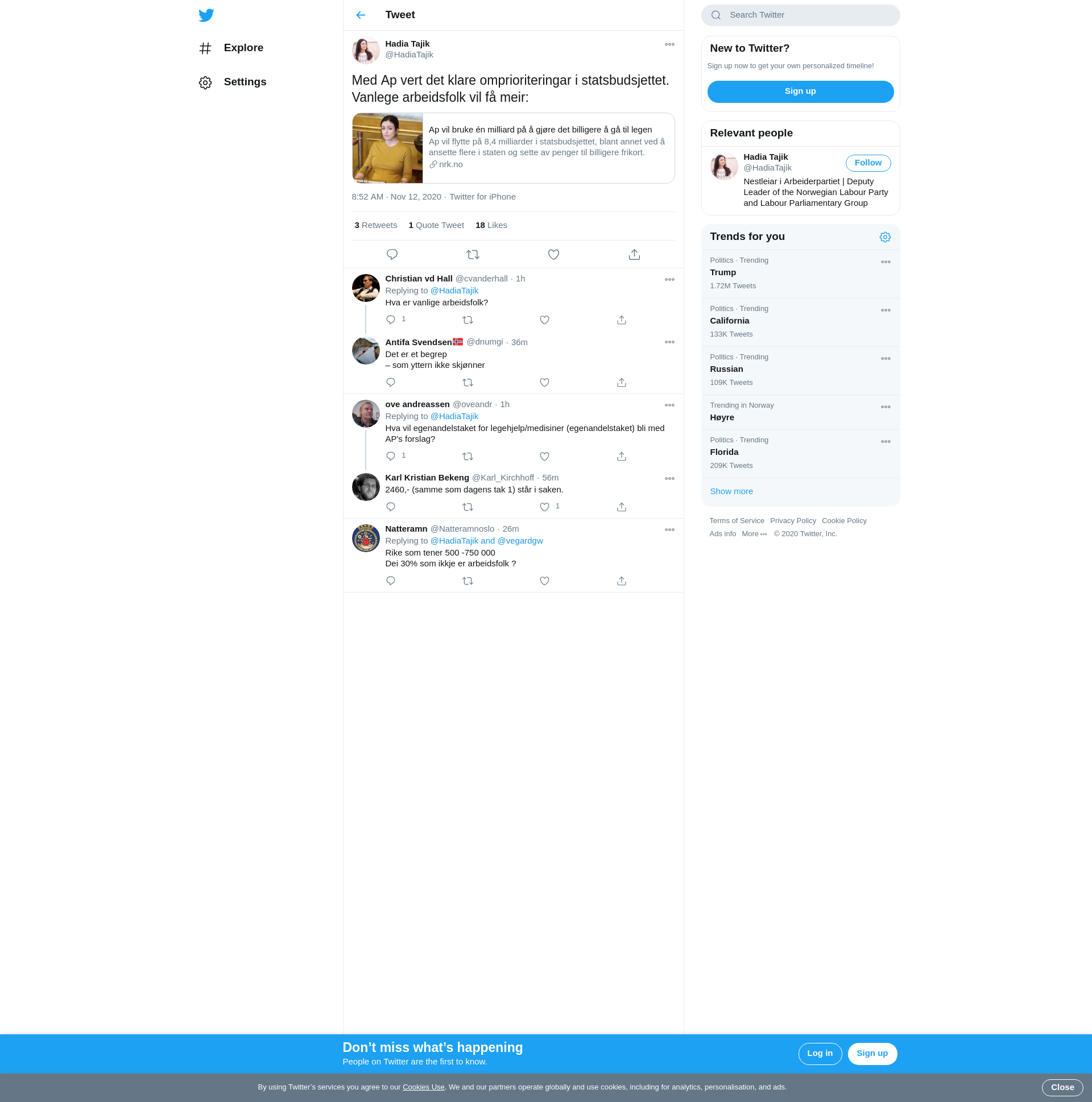1092x1102 pixels.
Task: Reply to Karl Kristian Bekeng's tweet
Action: (x=391, y=507)
